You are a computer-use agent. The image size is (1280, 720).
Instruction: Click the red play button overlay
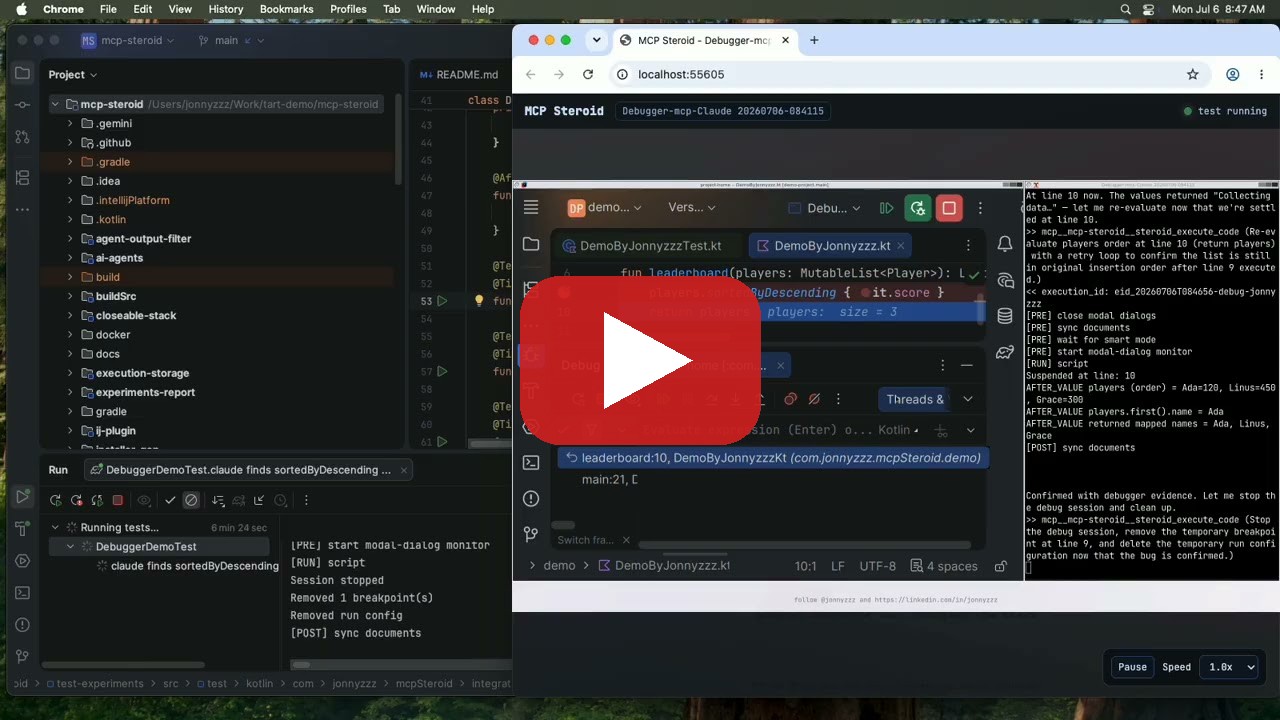pyautogui.click(x=640, y=360)
